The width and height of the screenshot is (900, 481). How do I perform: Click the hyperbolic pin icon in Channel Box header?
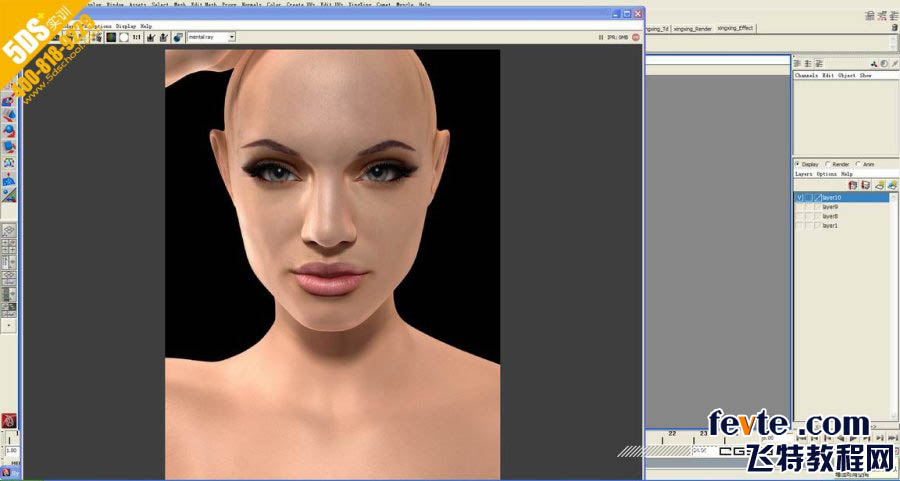894,64
